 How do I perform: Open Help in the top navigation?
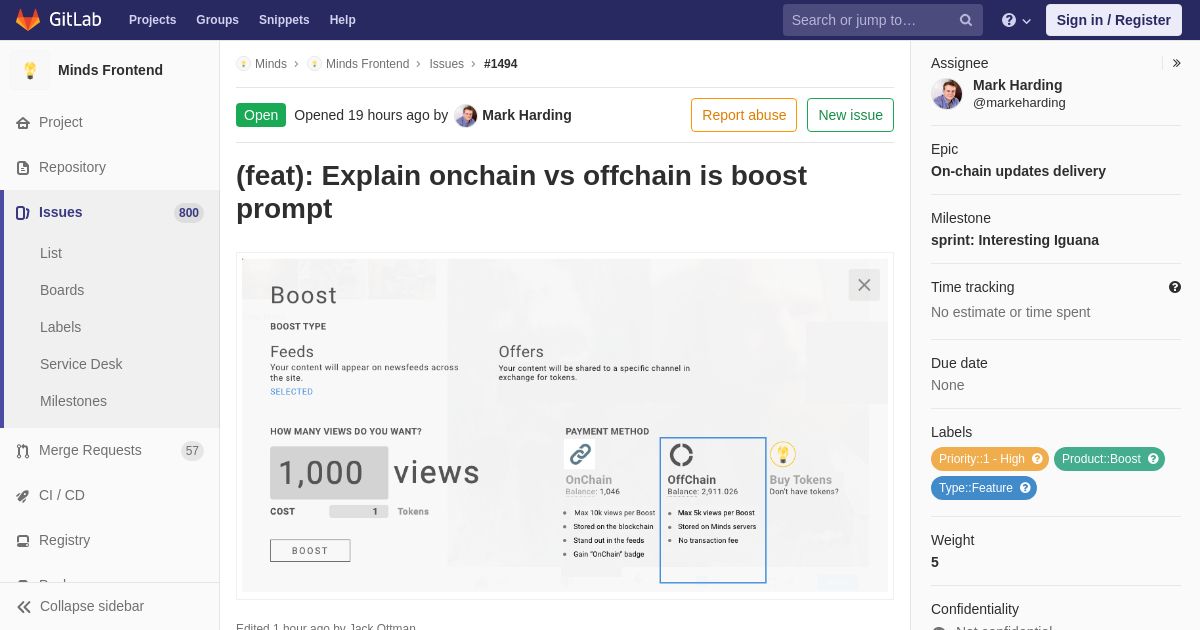click(343, 20)
